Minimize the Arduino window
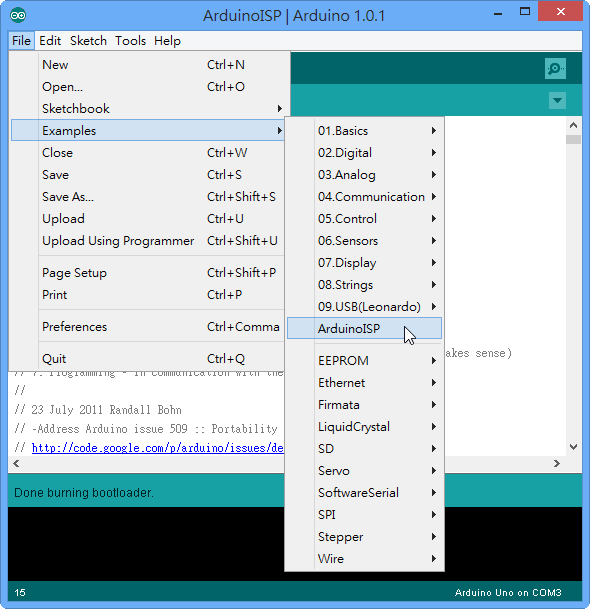 tap(498, 13)
